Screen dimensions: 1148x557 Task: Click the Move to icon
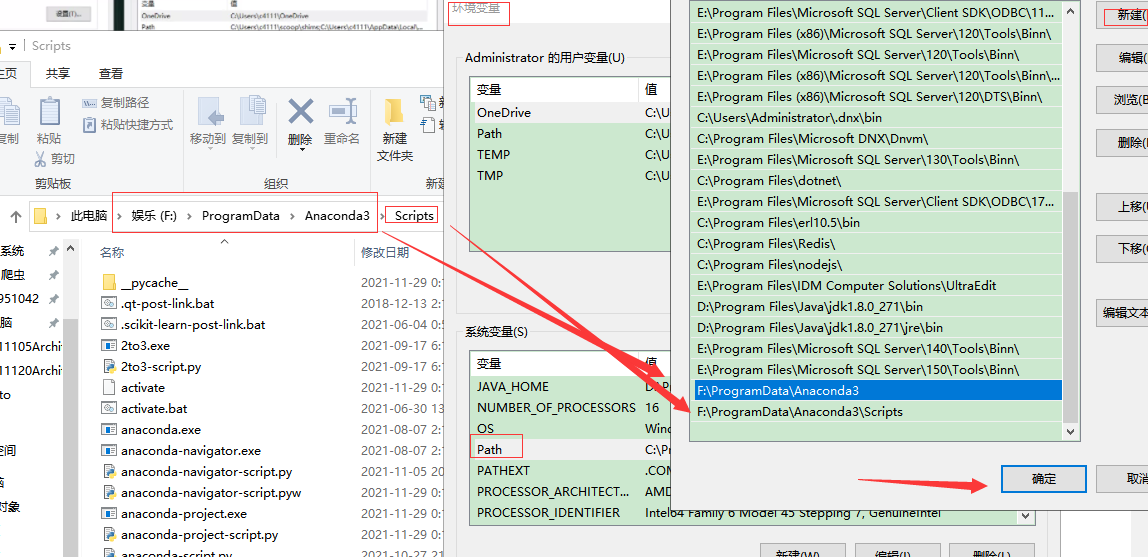210,113
